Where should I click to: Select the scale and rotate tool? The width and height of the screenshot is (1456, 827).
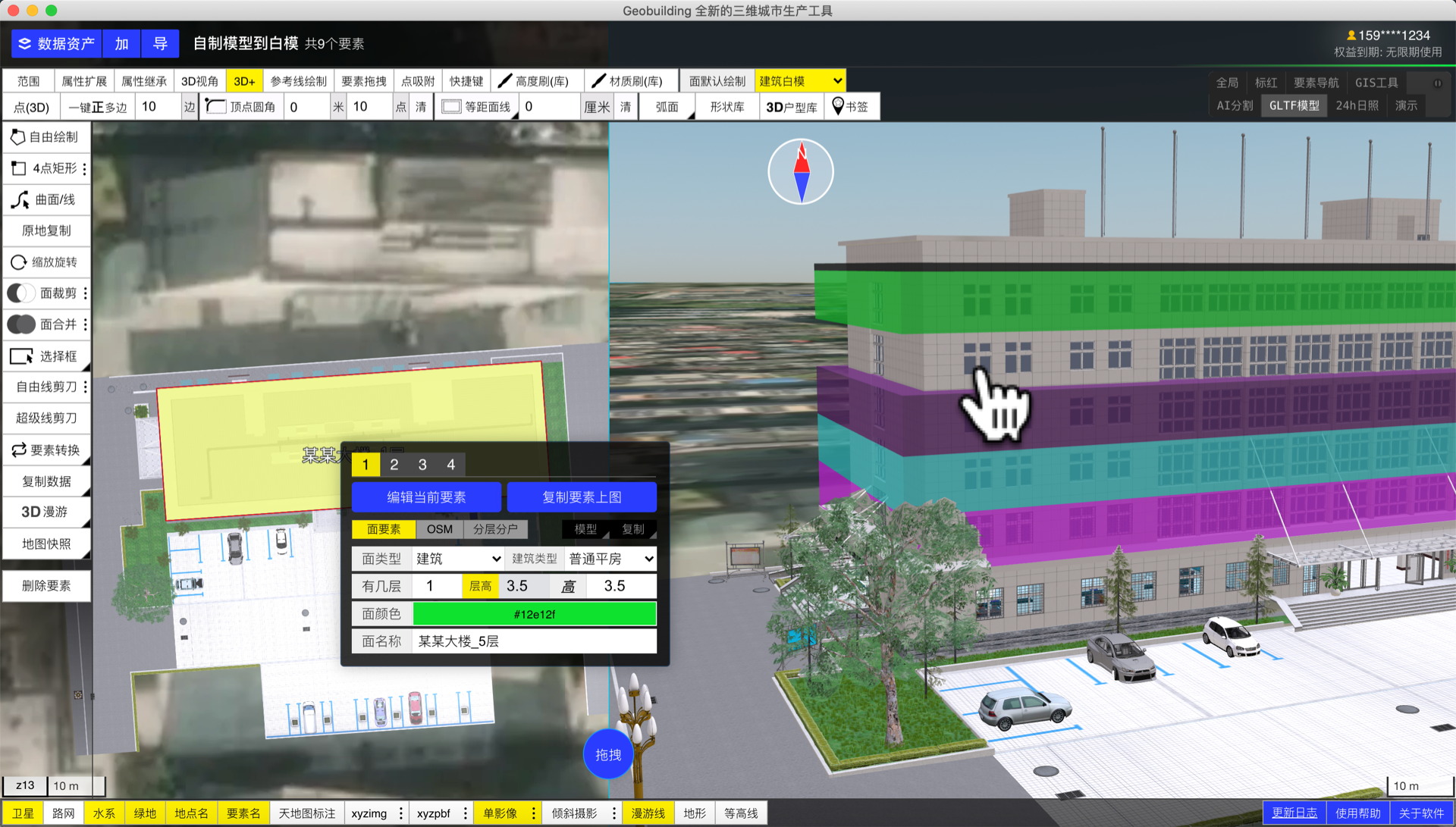(45, 262)
